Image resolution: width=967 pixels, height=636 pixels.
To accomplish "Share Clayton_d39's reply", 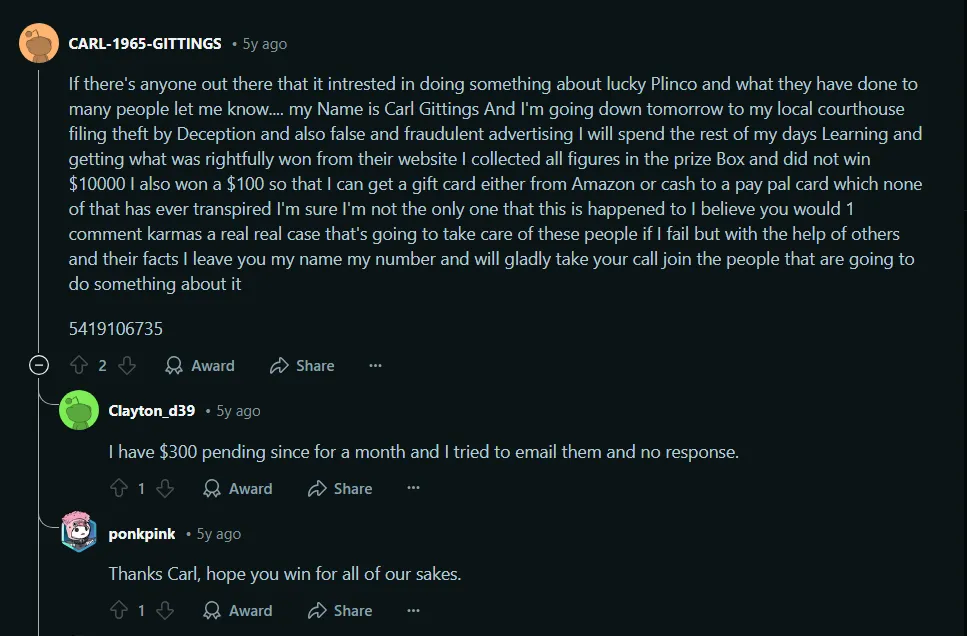I will (340, 488).
